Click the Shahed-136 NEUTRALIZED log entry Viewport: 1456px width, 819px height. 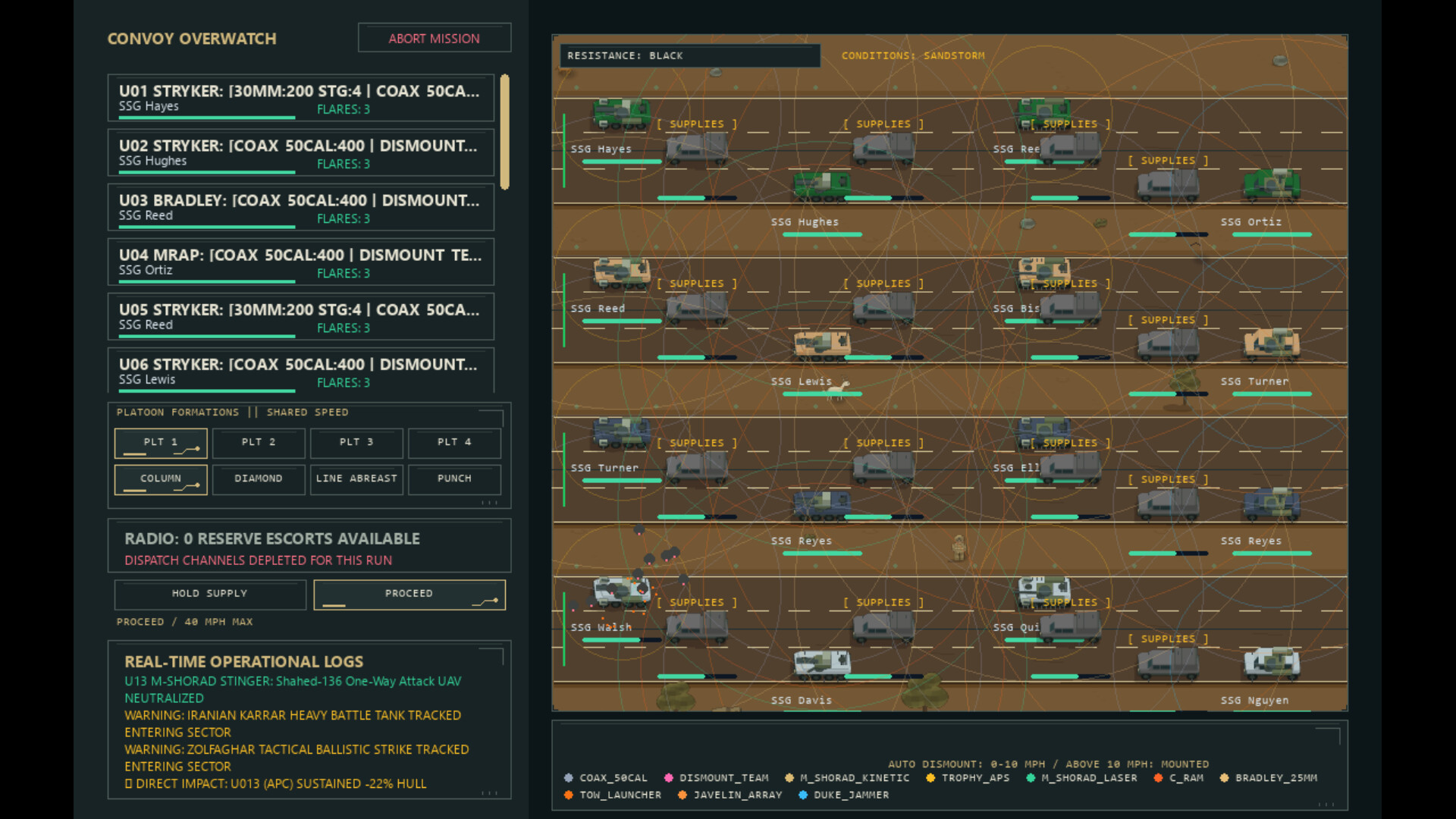coord(293,689)
